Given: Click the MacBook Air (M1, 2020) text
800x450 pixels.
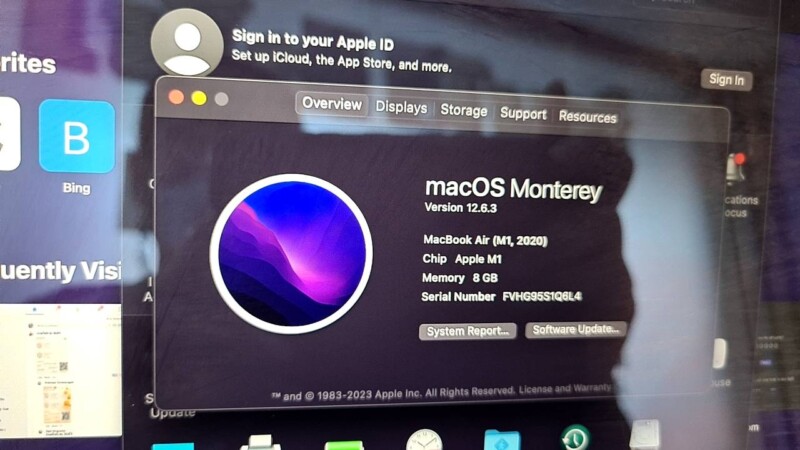Looking at the screenshot, I should click(x=485, y=240).
